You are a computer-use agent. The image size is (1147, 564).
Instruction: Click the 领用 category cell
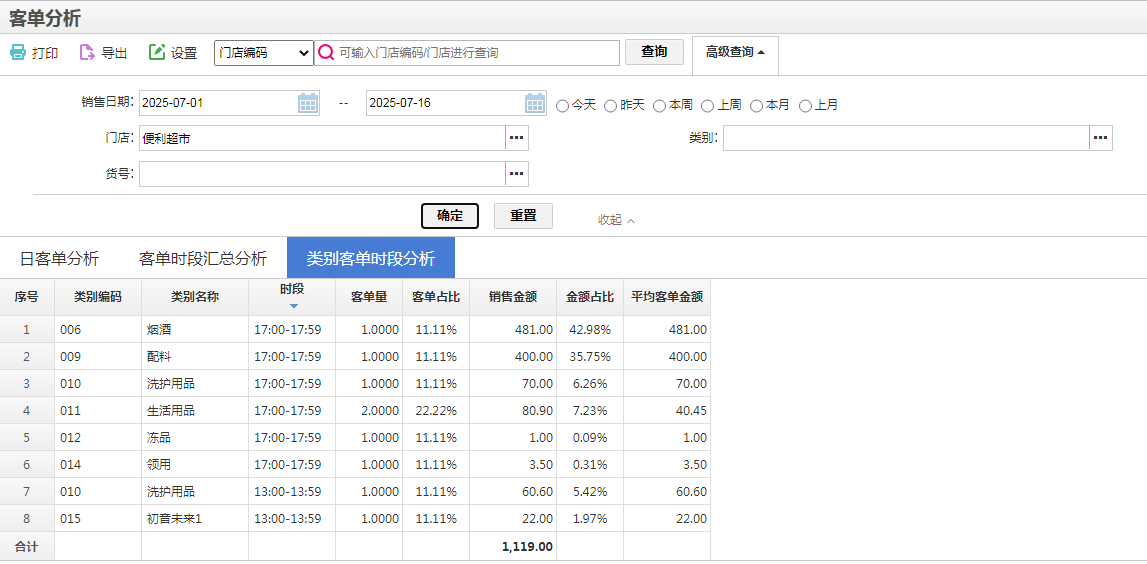[x=195, y=465]
